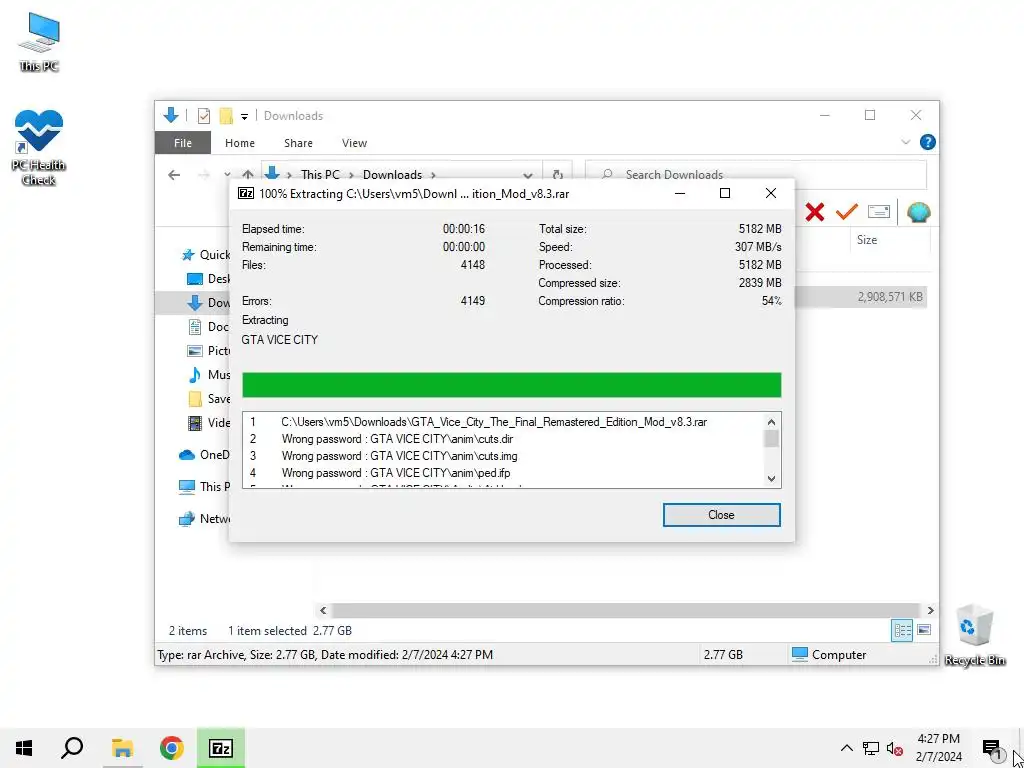
Task: Click the green extraction progress bar
Action: (x=511, y=385)
